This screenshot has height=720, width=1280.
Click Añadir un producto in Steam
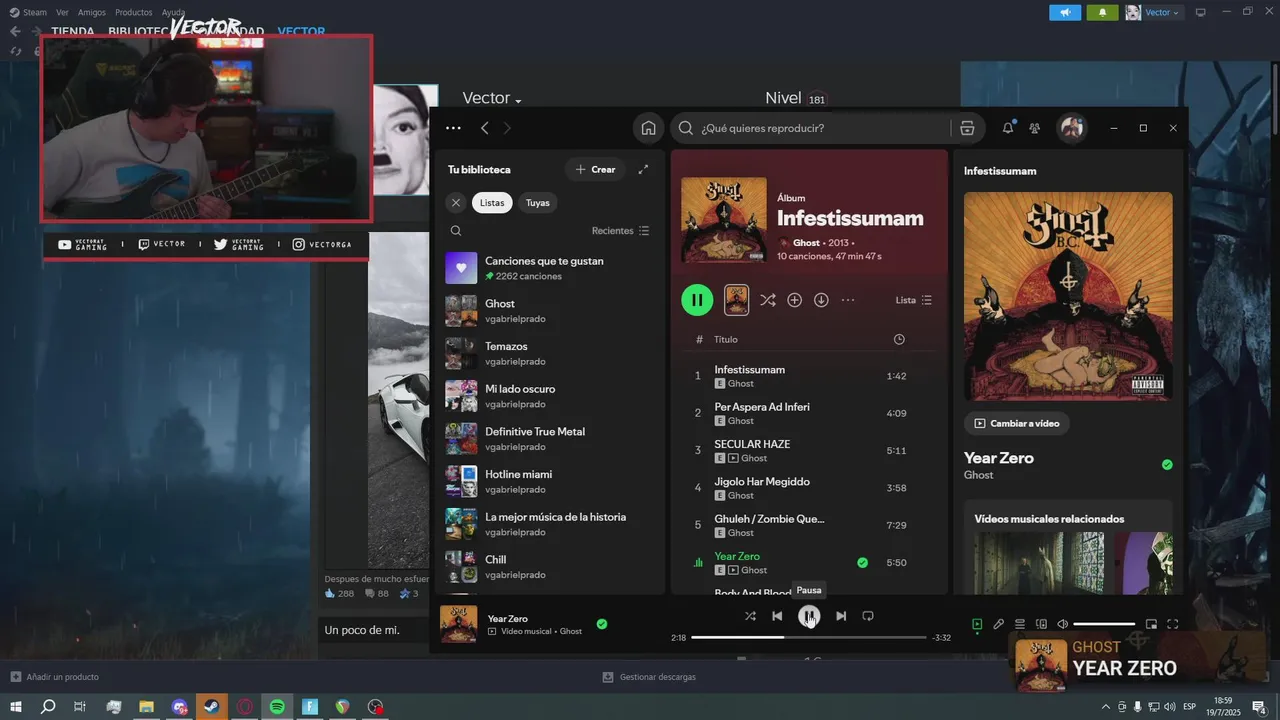point(55,677)
